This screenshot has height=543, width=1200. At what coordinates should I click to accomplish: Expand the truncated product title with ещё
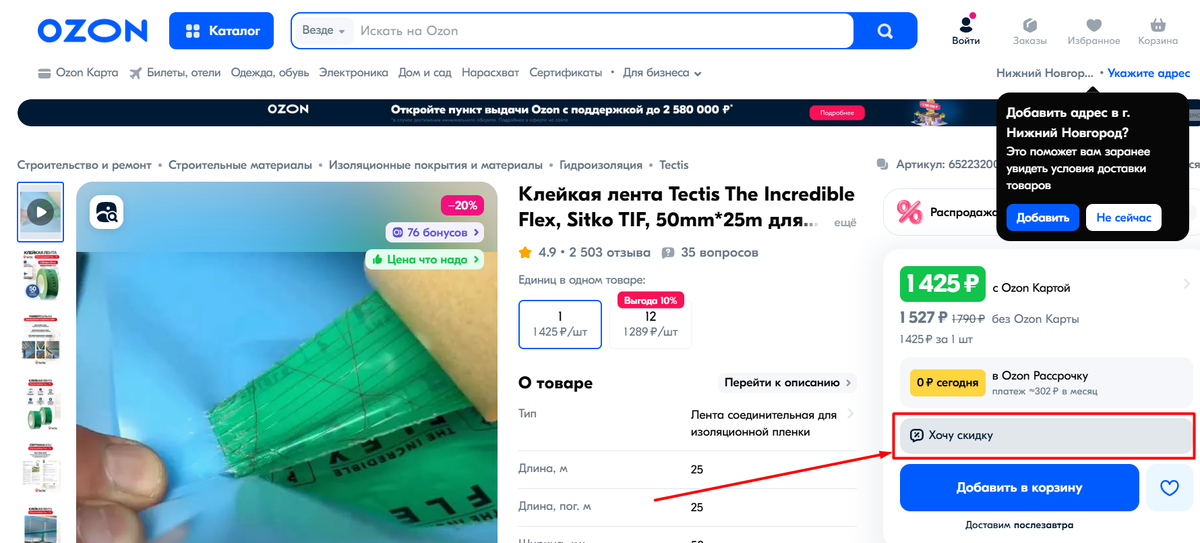[x=845, y=223]
